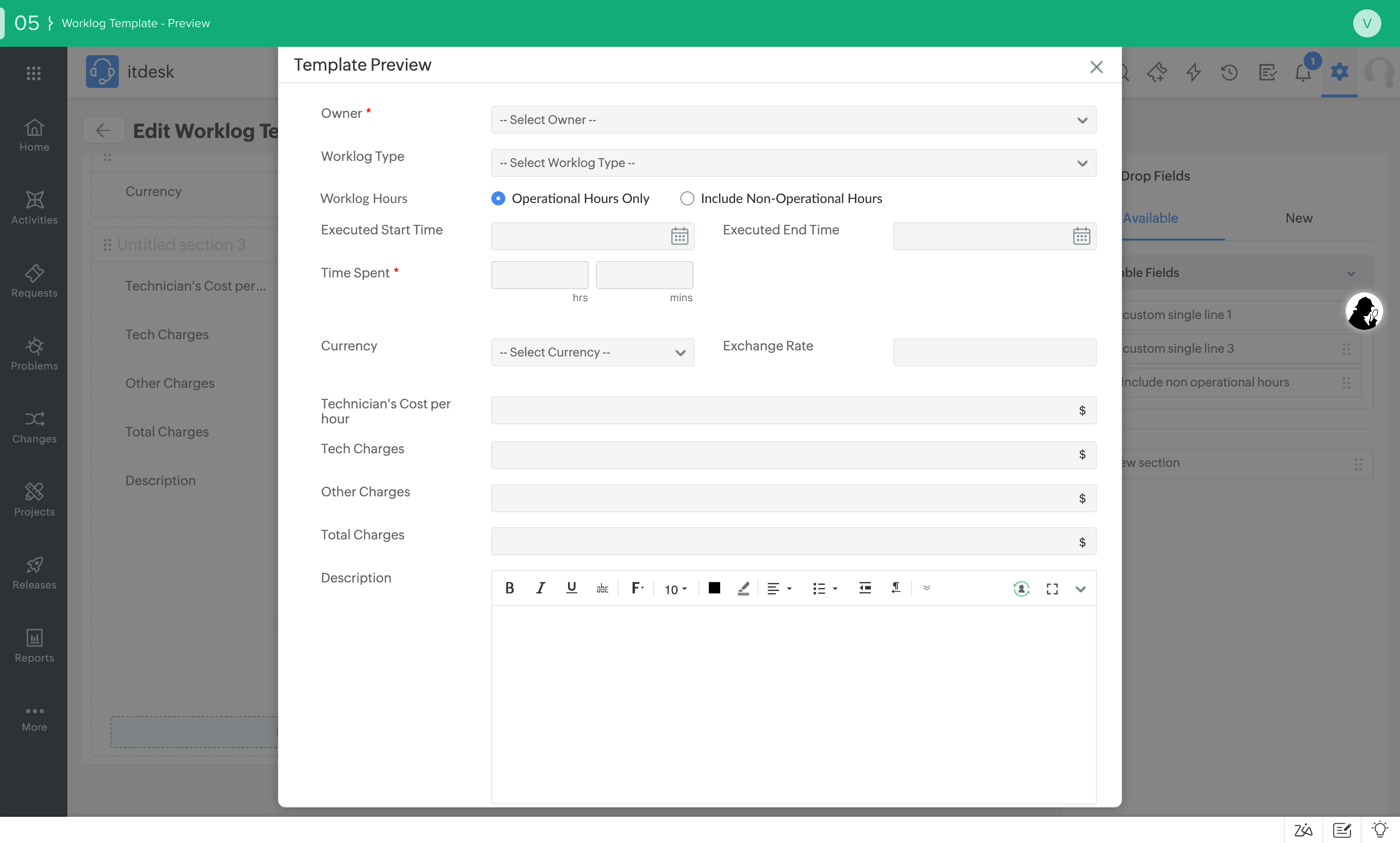
Task: Click the text direction paragraph icon
Action: [896, 589]
